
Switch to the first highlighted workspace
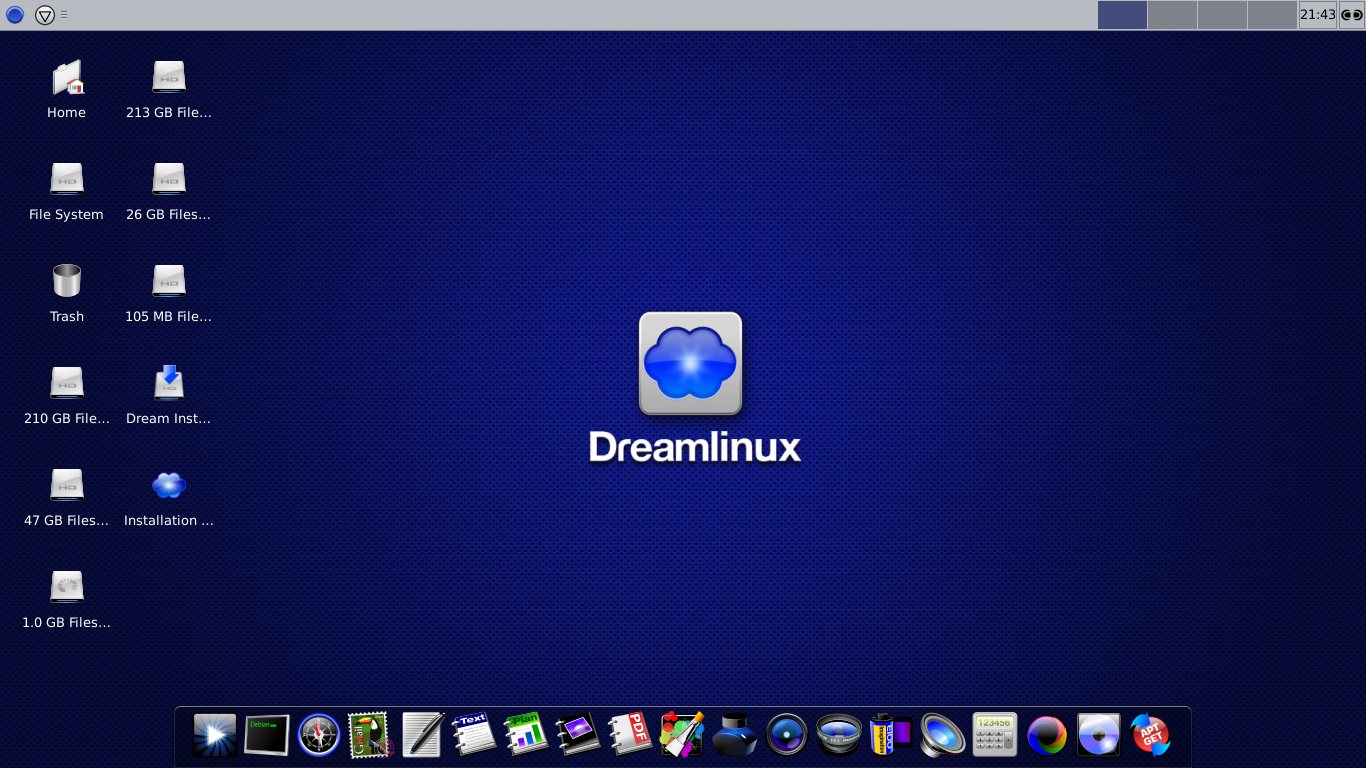1122,15
